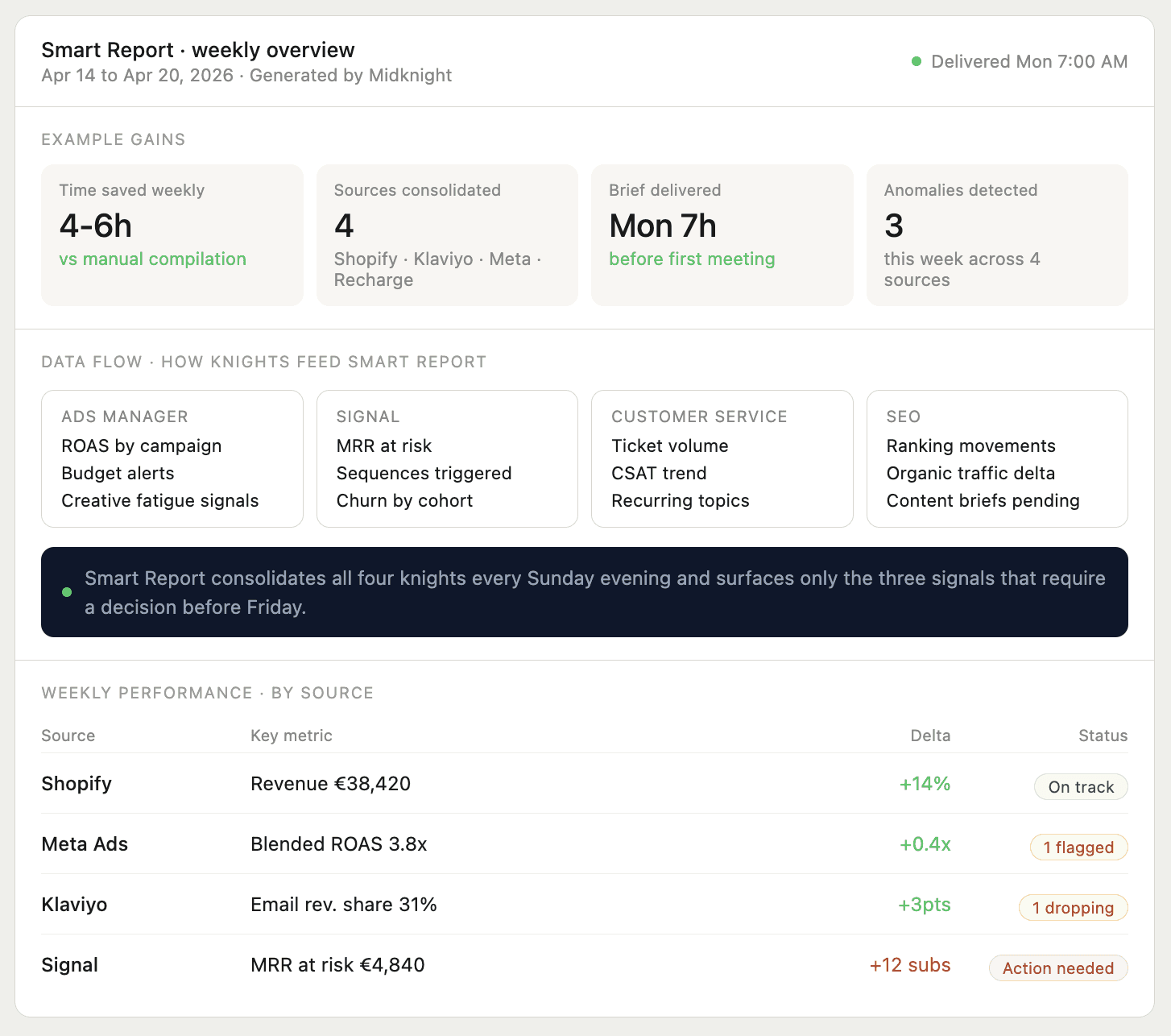Click the '+14%' delta for Shopify revenue

pos(925,783)
